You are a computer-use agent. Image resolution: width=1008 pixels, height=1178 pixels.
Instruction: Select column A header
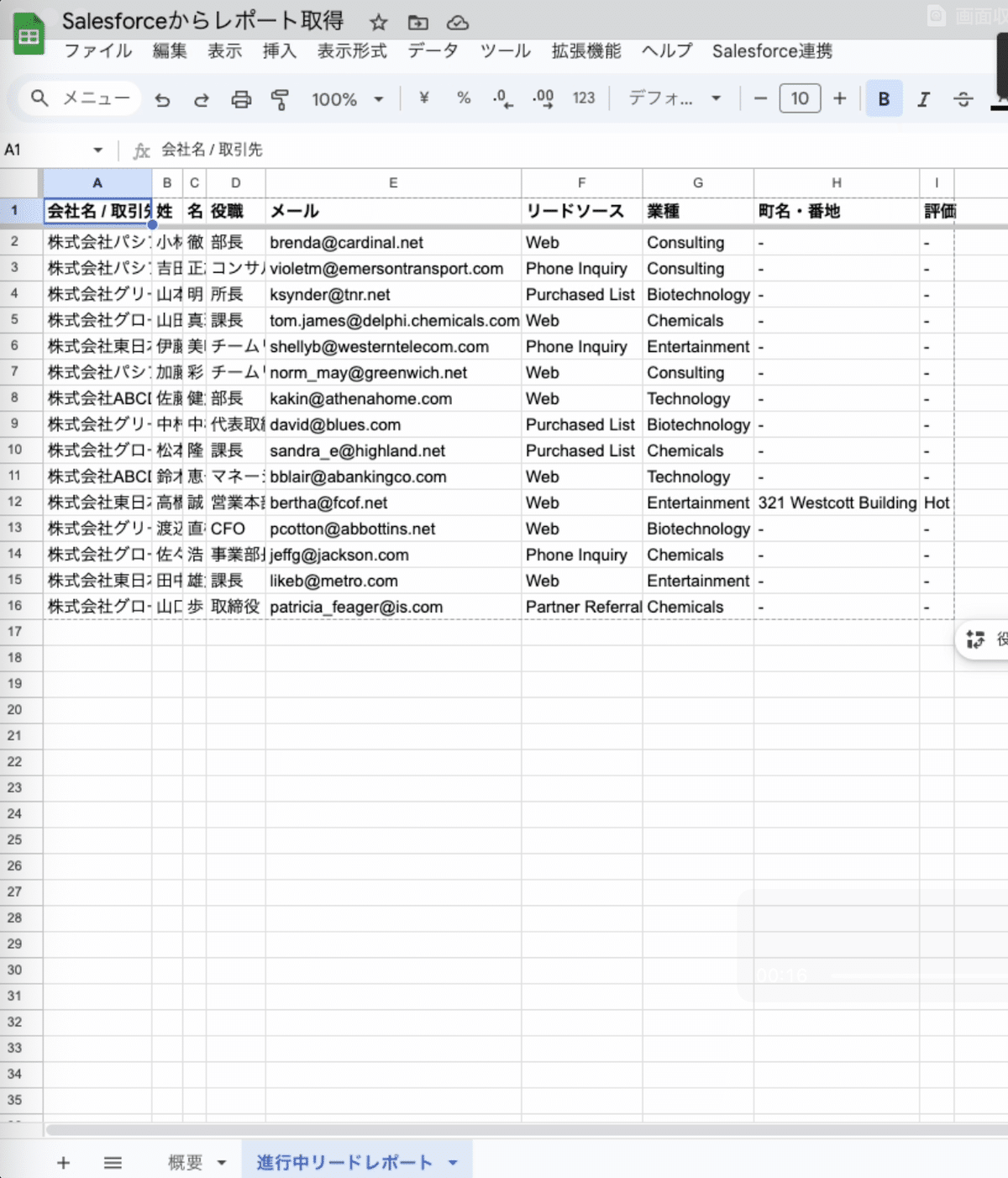point(97,182)
